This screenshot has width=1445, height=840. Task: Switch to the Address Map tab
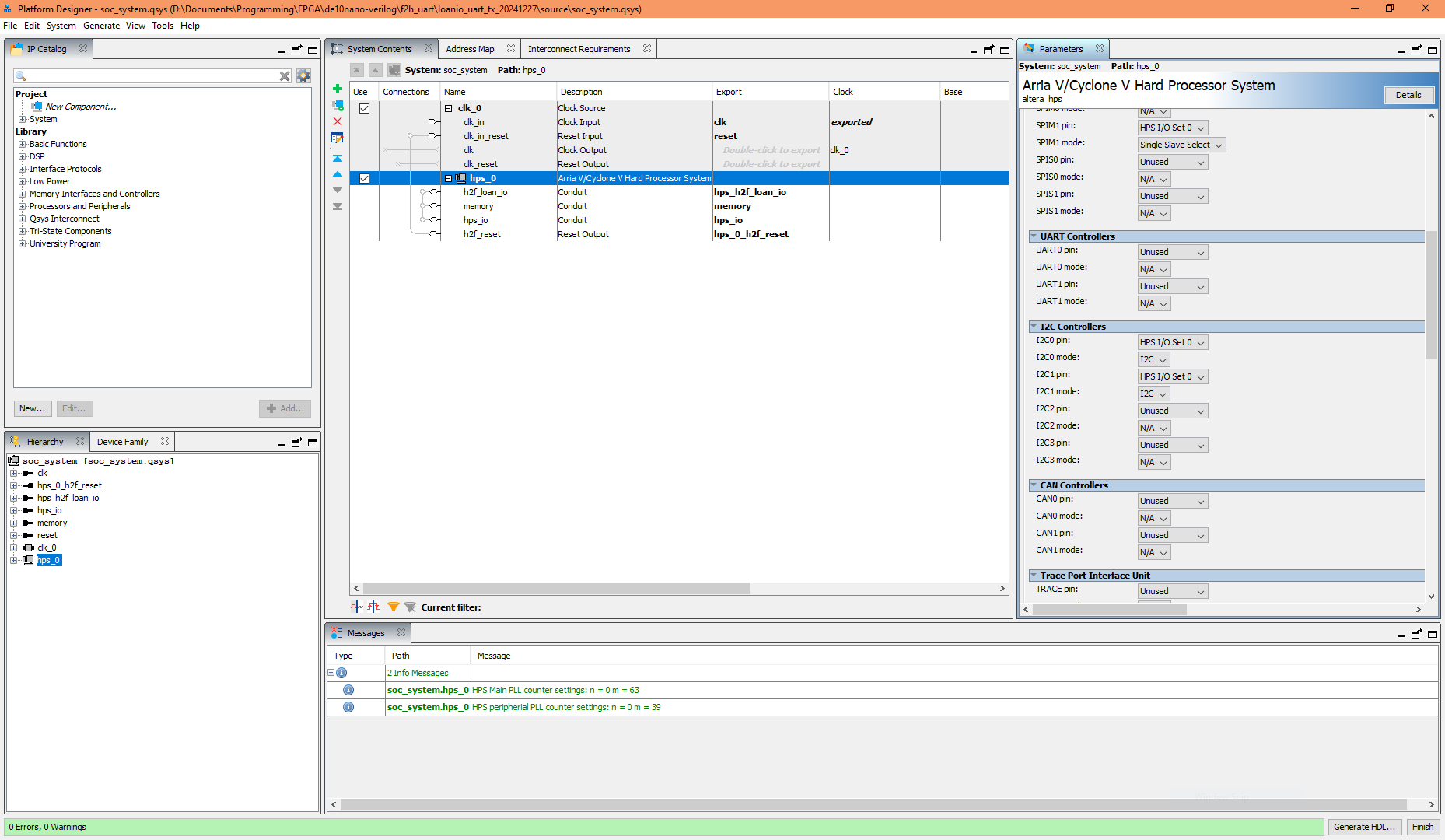(470, 49)
